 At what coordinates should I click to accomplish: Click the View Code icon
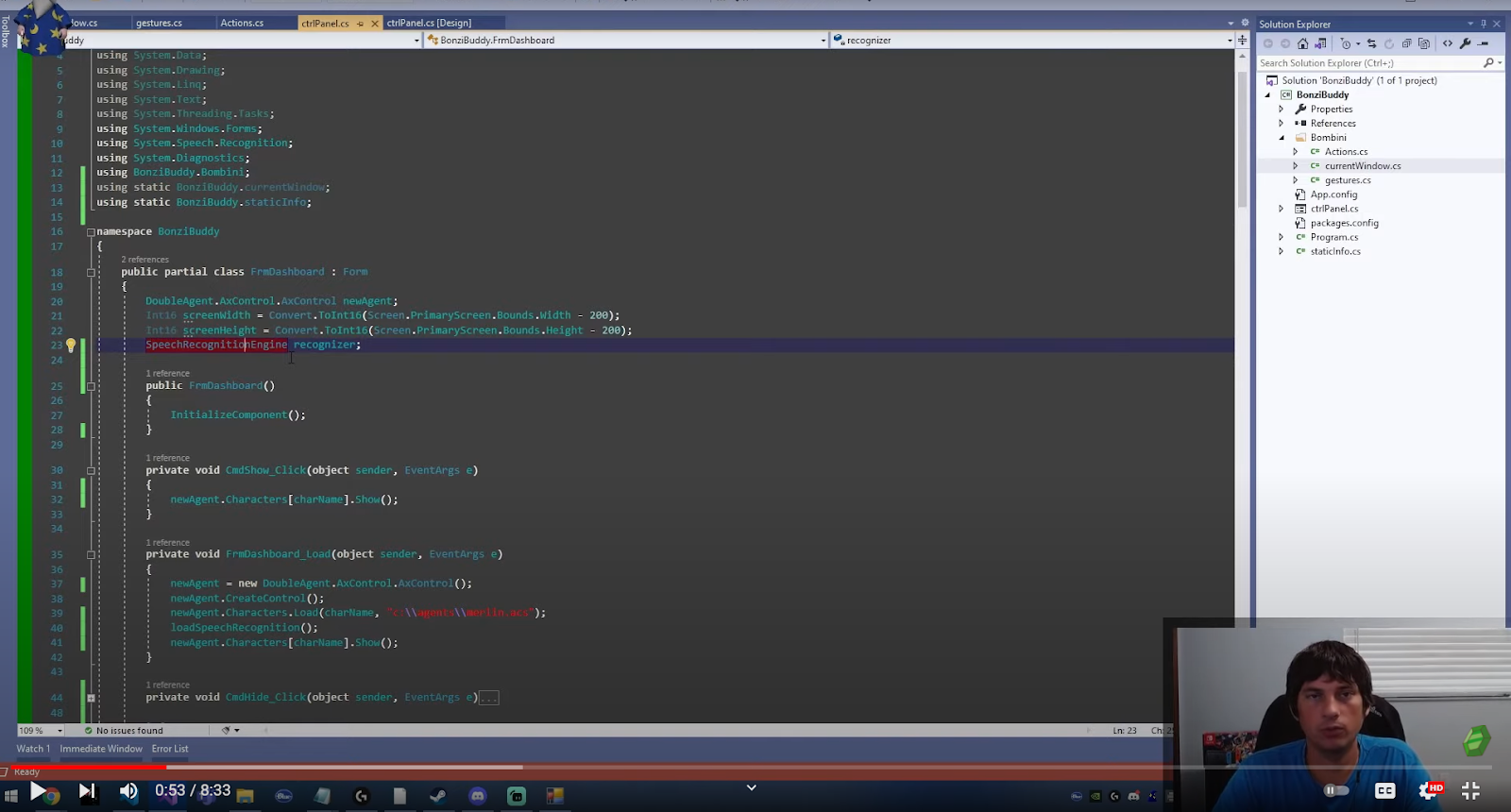pos(1448,43)
